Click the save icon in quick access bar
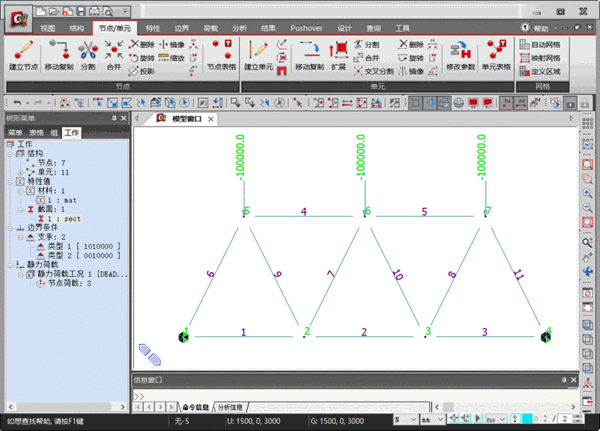 tap(81, 11)
